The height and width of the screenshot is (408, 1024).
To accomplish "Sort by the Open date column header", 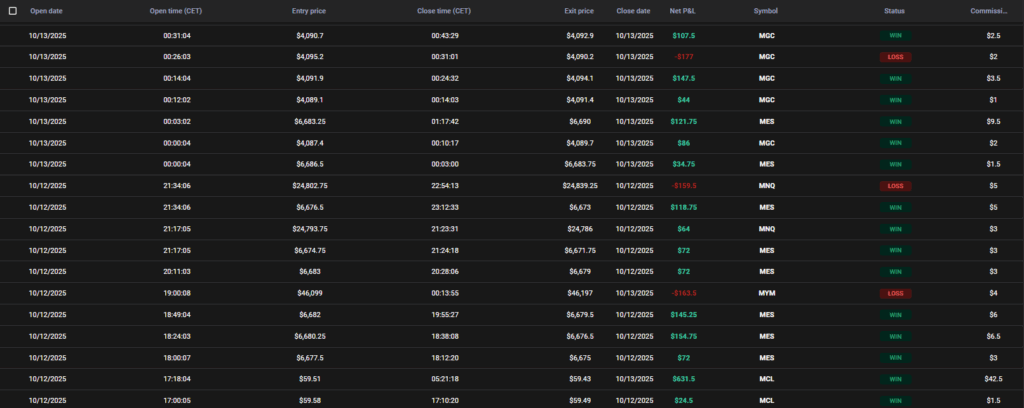I will (48, 11).
